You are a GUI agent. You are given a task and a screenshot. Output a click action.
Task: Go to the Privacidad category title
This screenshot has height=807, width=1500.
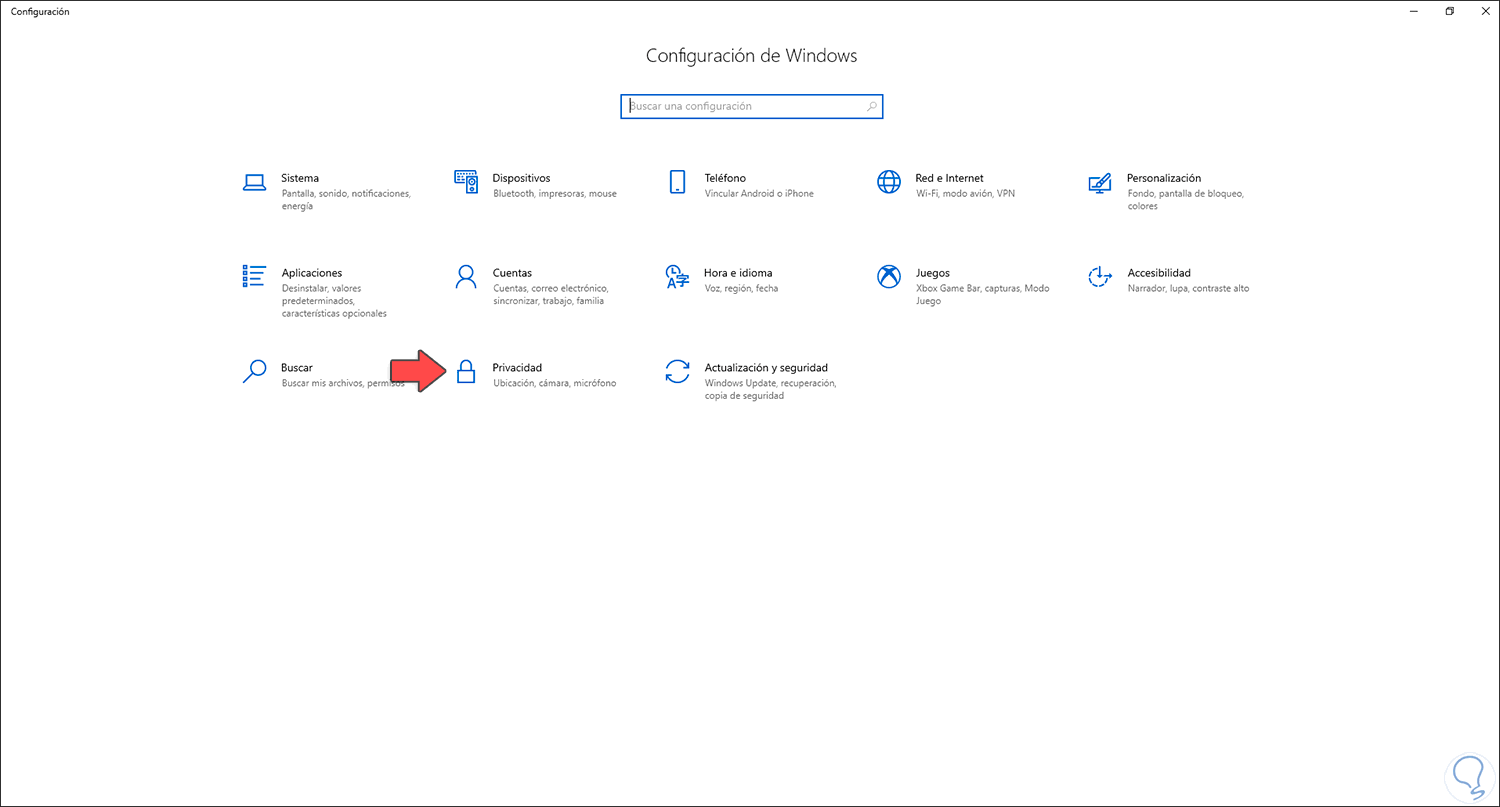pos(517,368)
